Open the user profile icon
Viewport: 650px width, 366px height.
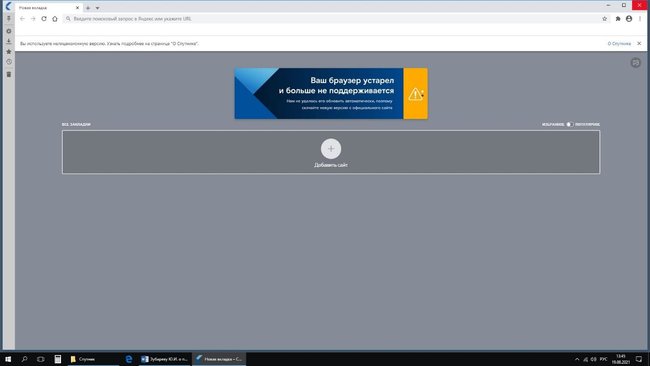pos(629,19)
